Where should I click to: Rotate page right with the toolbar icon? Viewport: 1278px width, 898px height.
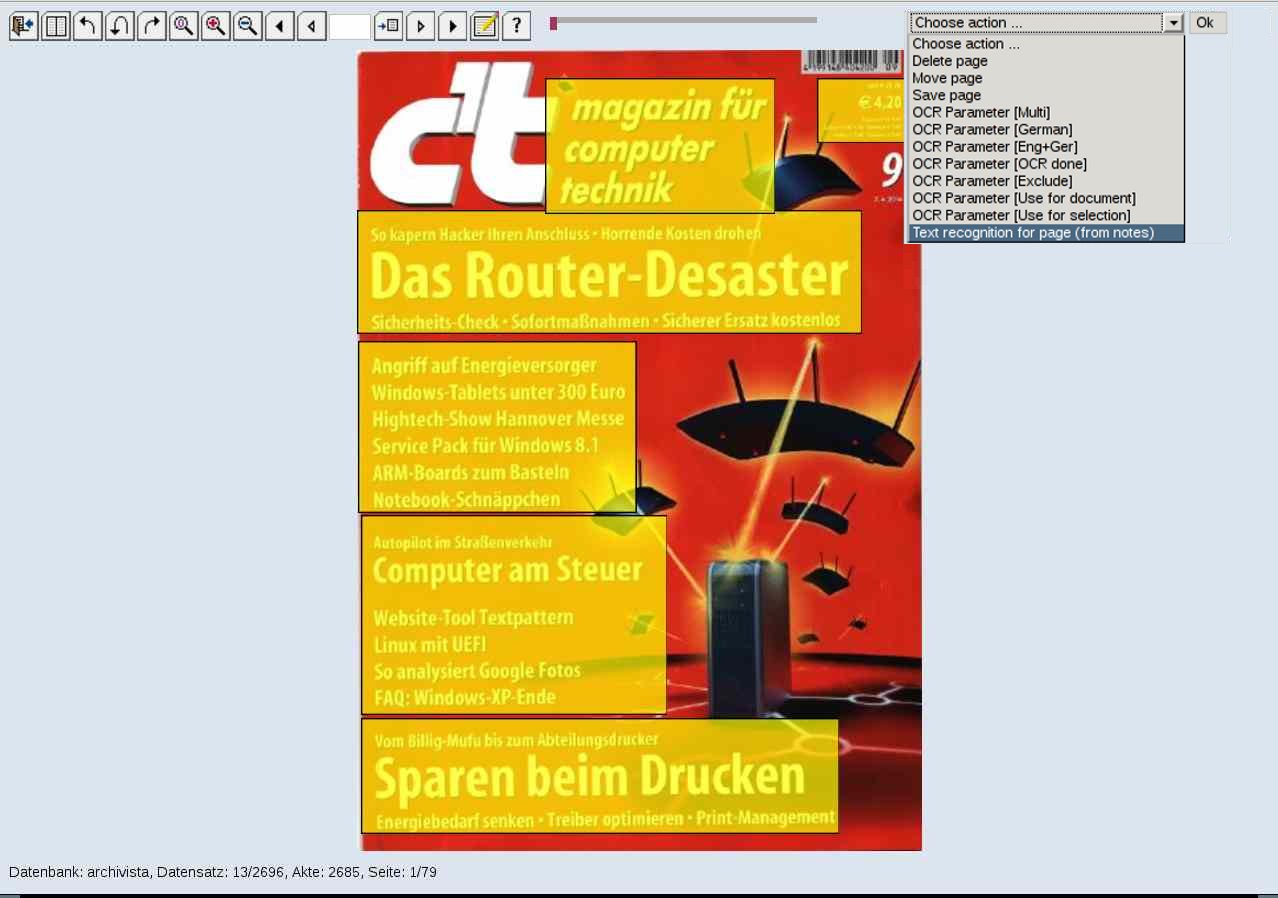pos(152,26)
